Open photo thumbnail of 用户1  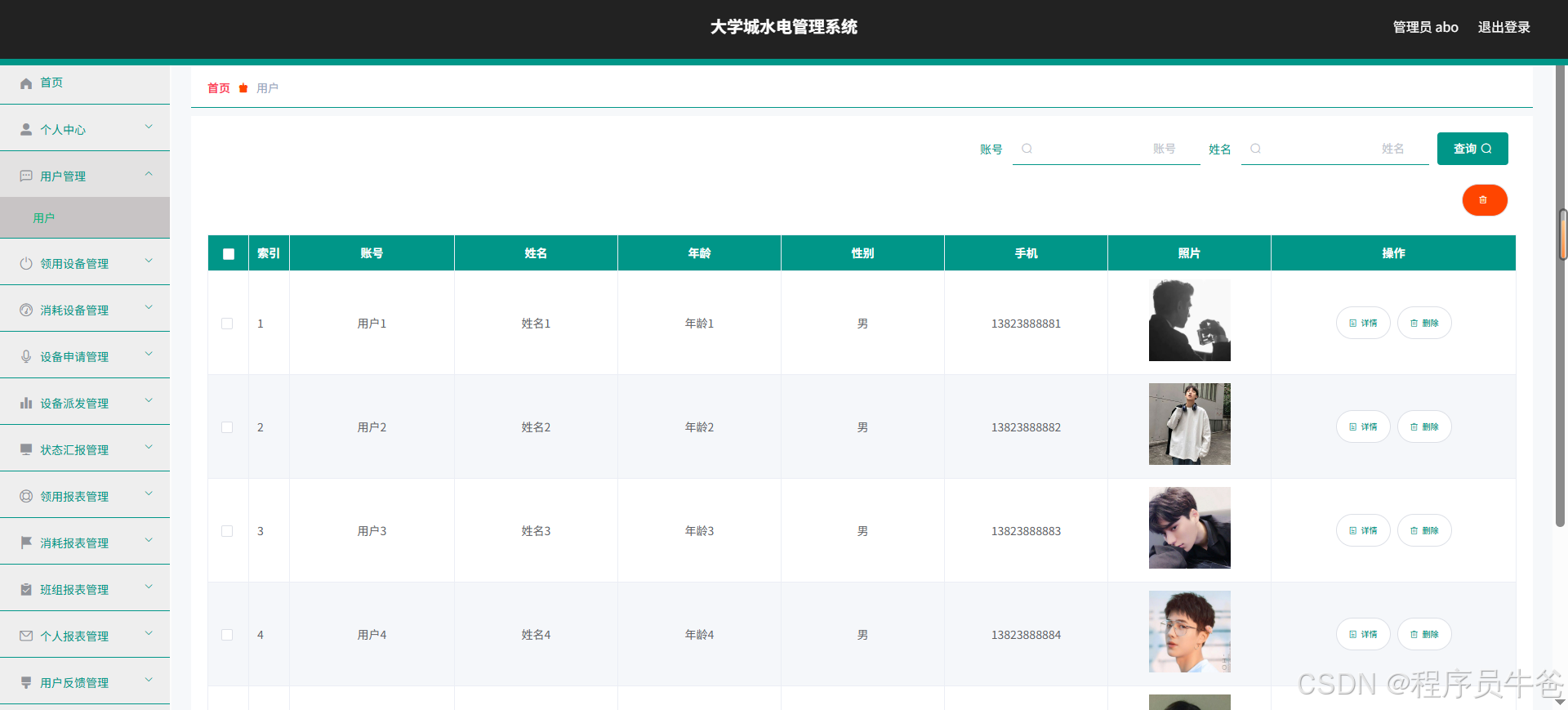(x=1190, y=320)
